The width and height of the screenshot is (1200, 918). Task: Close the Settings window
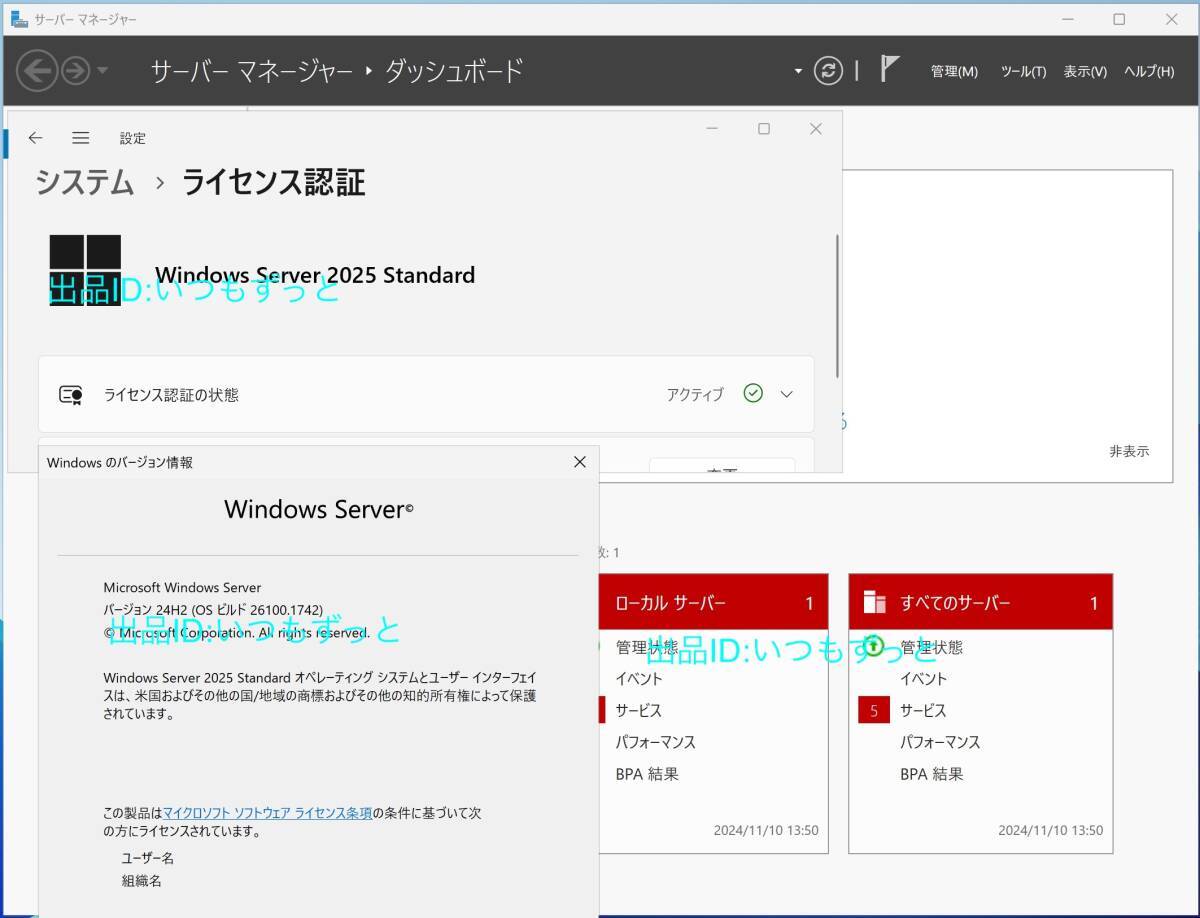tap(816, 129)
